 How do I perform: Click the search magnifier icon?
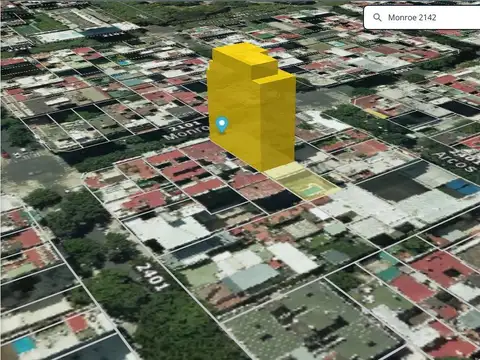377,17
